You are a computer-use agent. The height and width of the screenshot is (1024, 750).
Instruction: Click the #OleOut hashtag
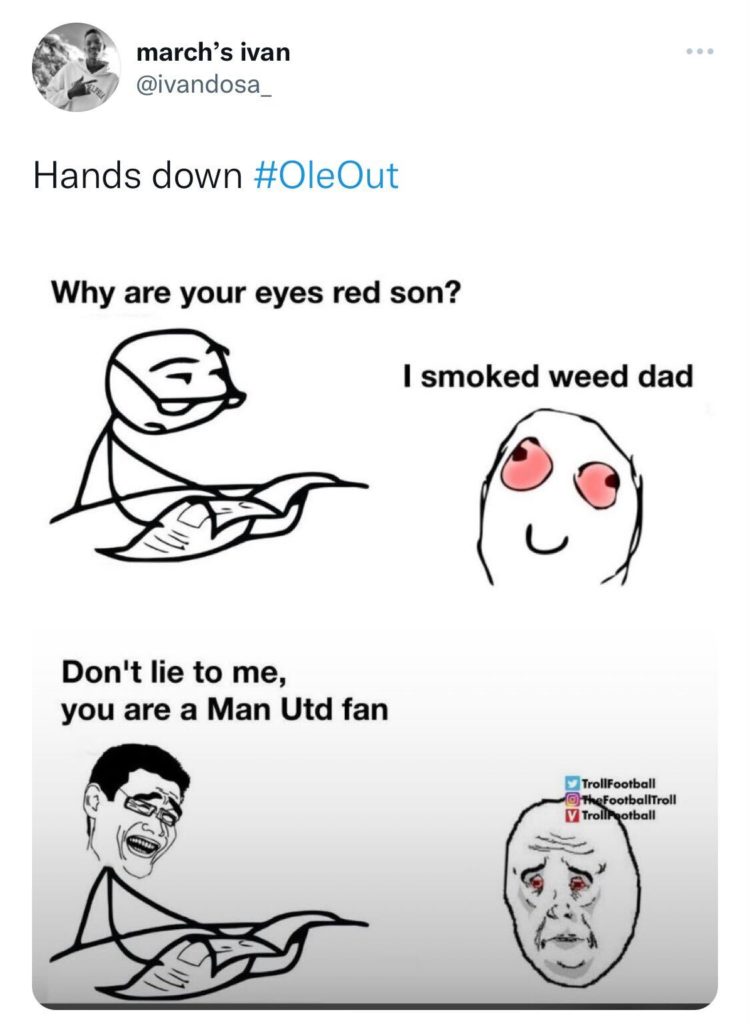point(325,176)
